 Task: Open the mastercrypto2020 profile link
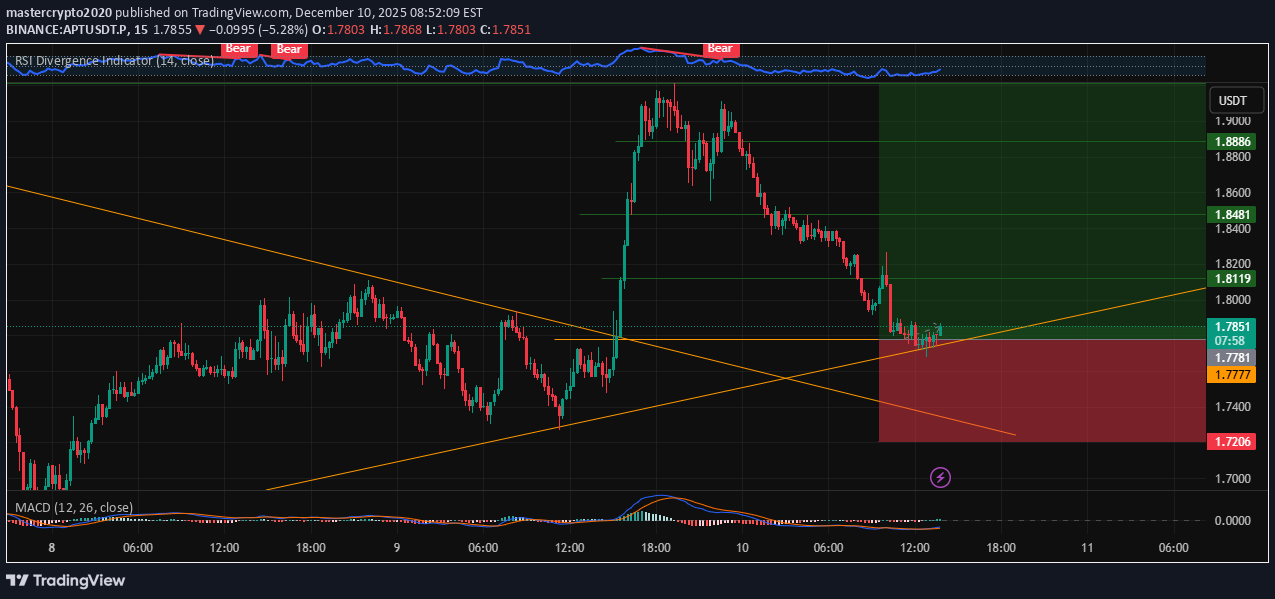point(57,12)
